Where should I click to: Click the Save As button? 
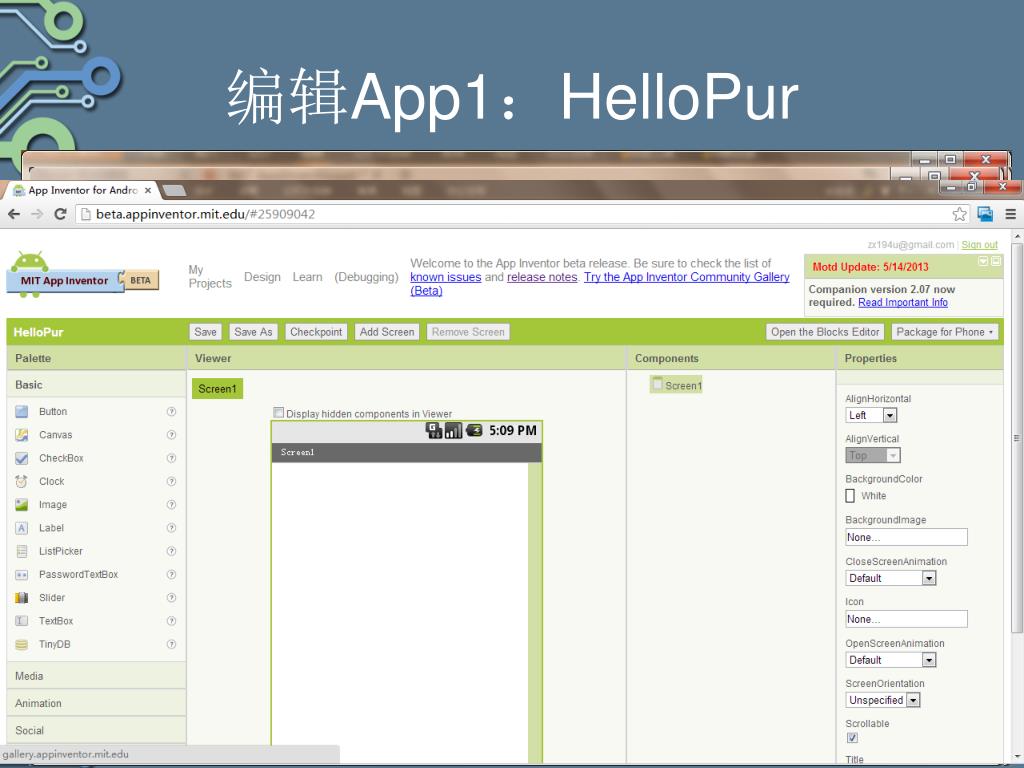(x=253, y=332)
